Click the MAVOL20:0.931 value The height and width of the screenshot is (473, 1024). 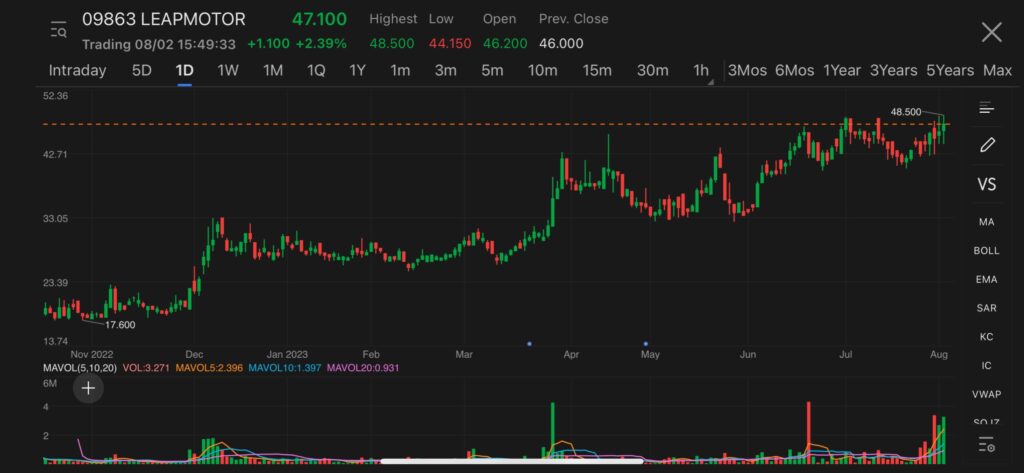coord(363,368)
